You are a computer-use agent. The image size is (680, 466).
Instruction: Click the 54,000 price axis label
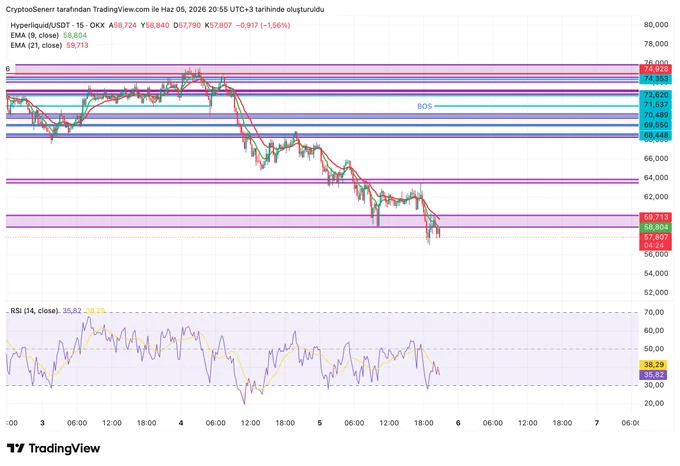click(656, 274)
